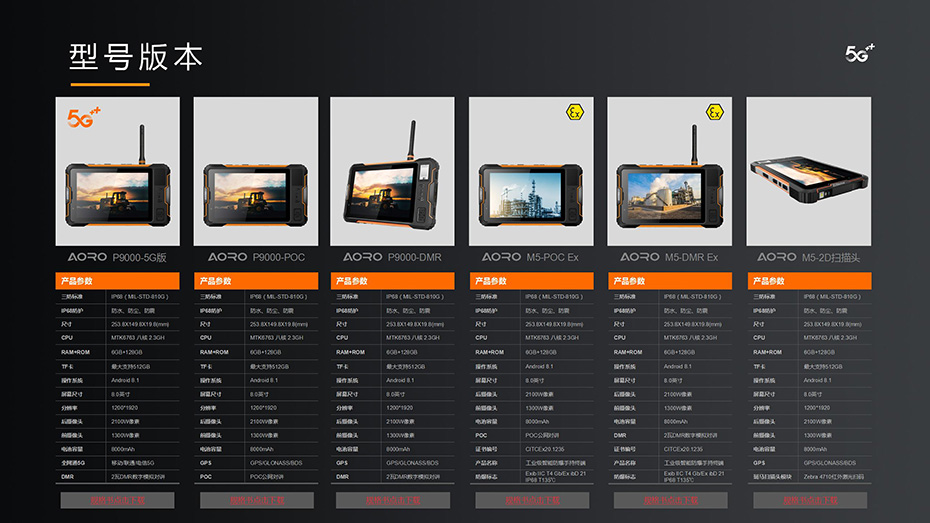The height and width of the screenshot is (523, 930).
Task: Click the 产品参数 header under P9000-POC
Action: [x=256, y=280]
